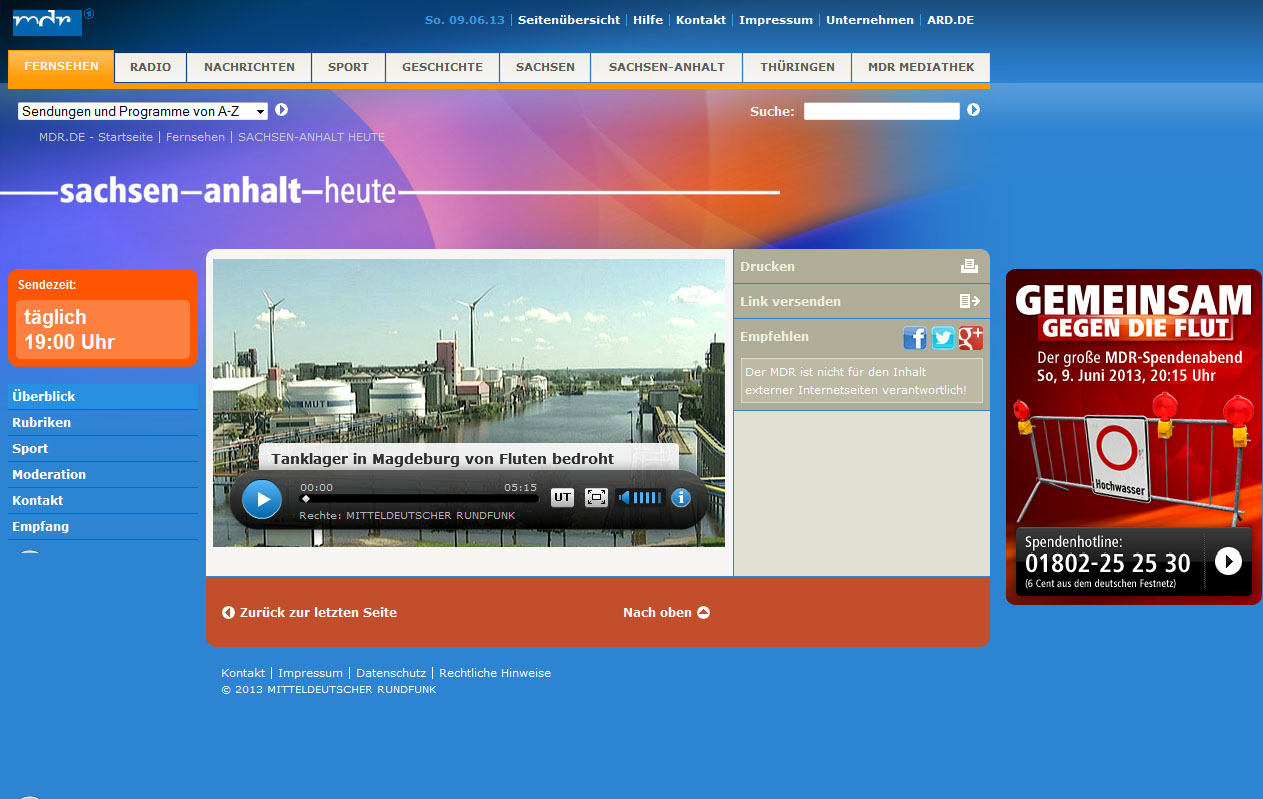
Task: Mute the video via speaker icon
Action: (624, 497)
